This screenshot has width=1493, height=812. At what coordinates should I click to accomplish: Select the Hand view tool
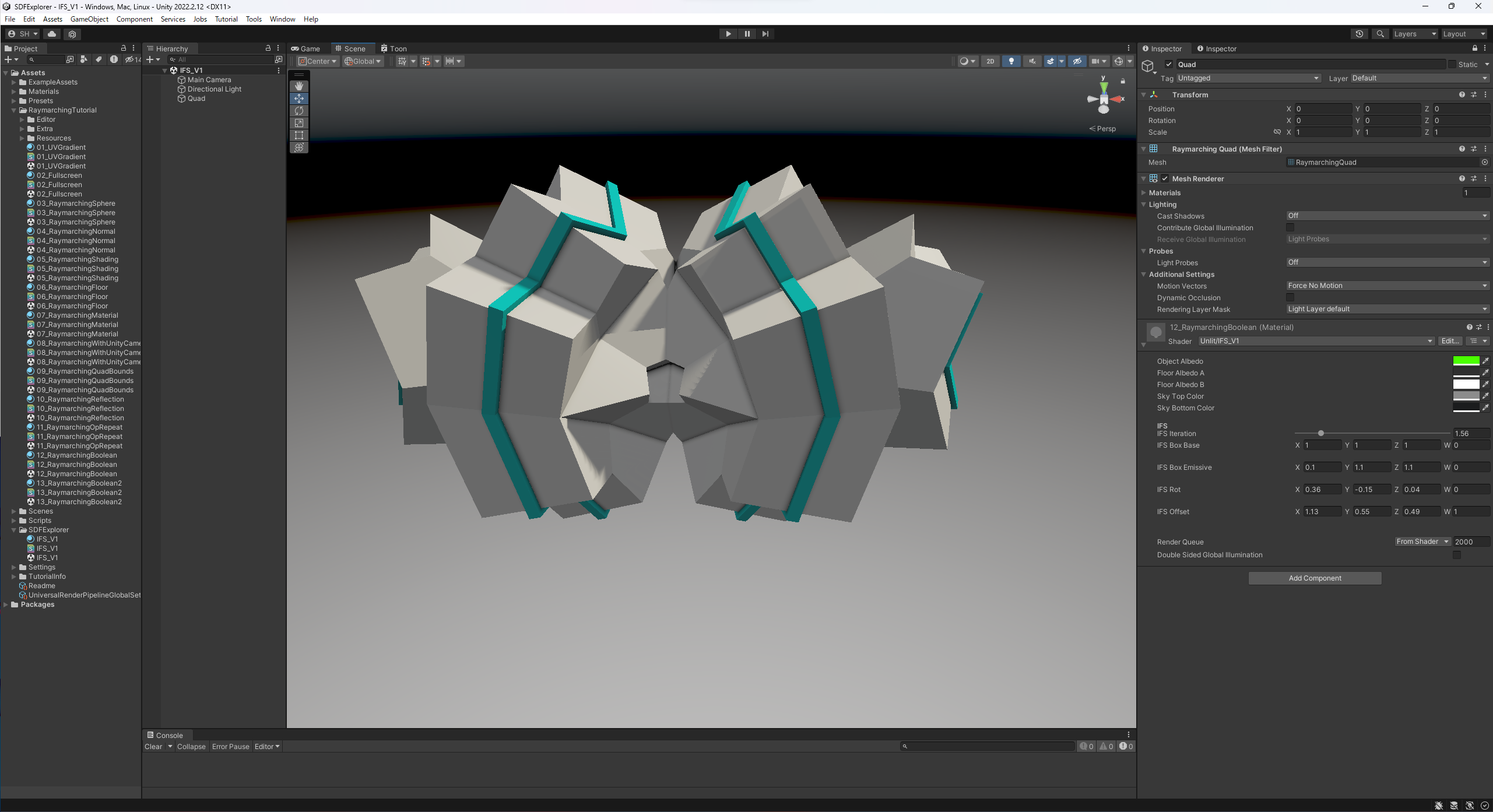299,86
